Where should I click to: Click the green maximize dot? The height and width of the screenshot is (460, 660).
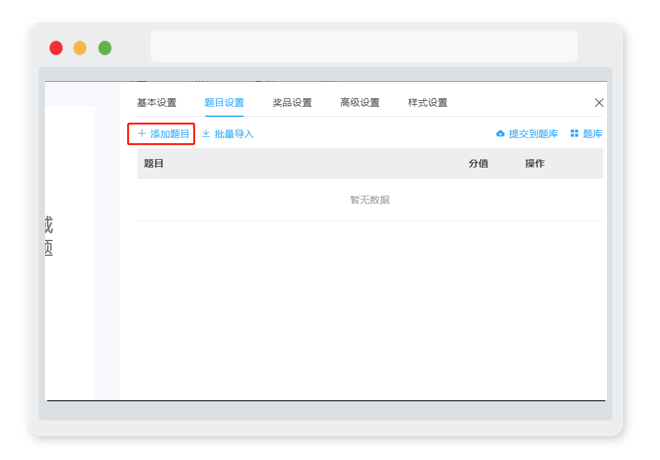(105, 48)
